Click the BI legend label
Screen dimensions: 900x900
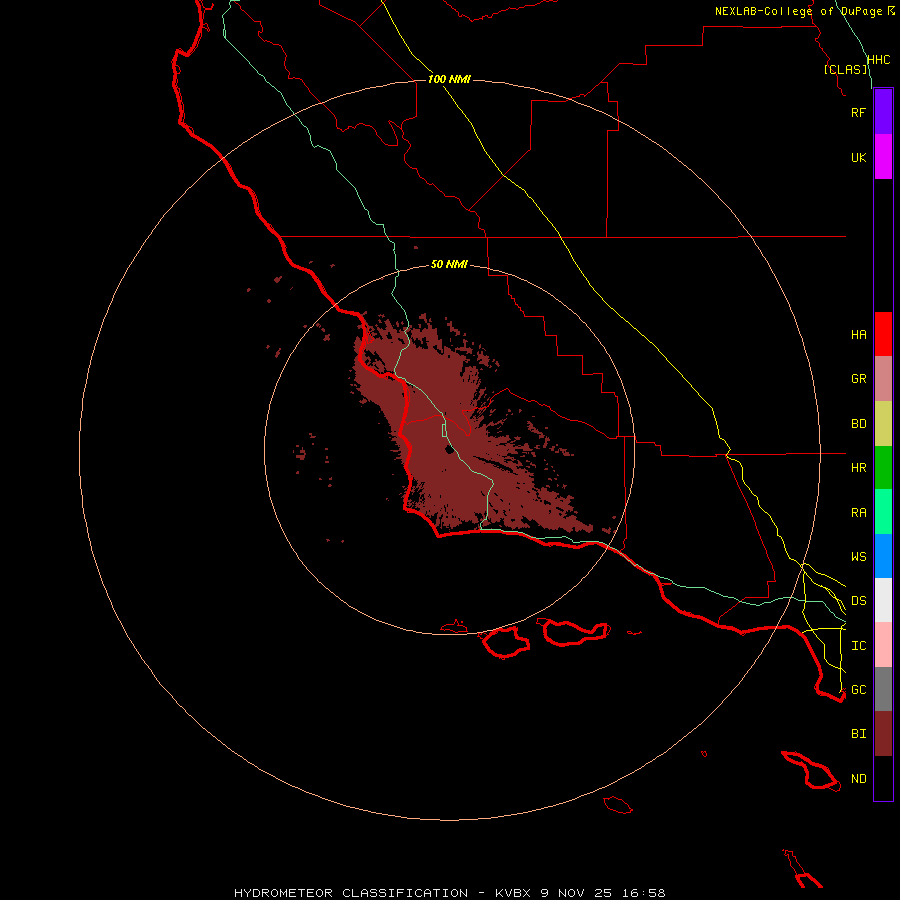pyautogui.click(x=858, y=734)
